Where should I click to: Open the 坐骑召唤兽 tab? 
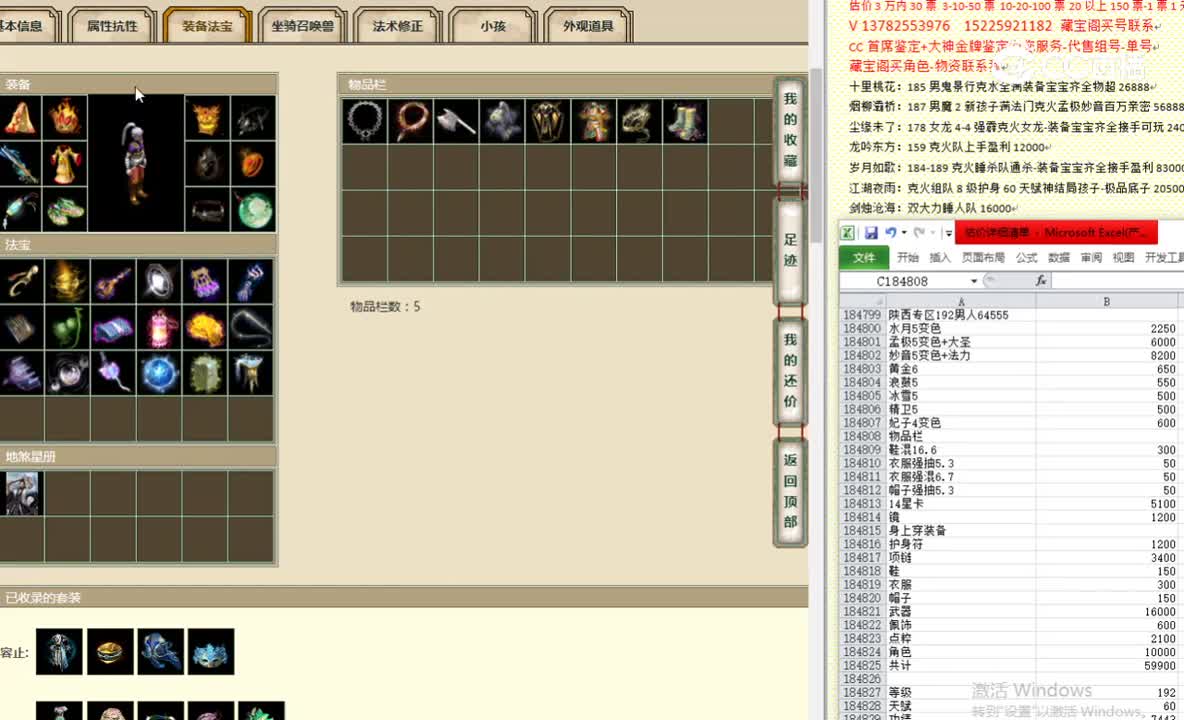coord(302,26)
